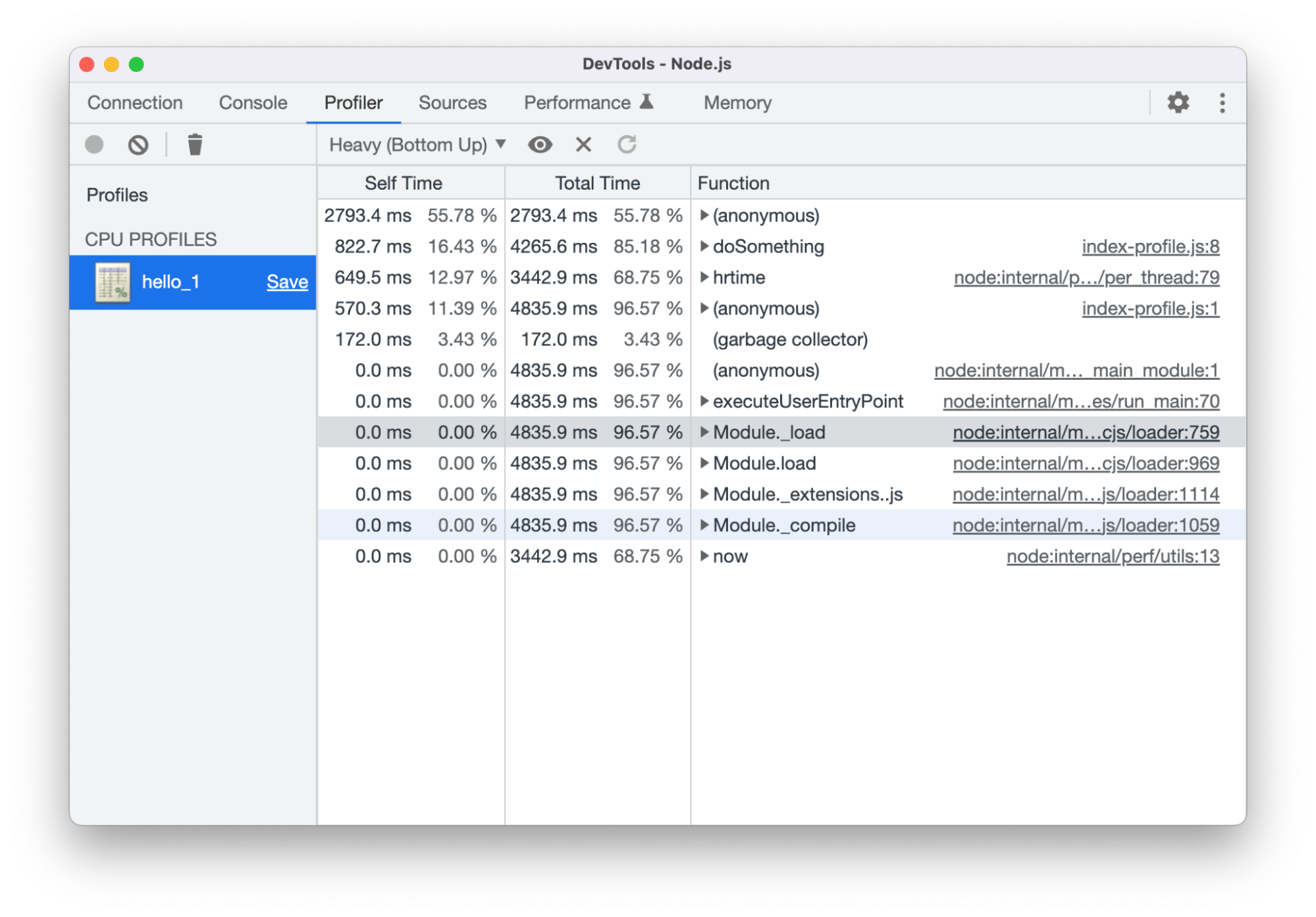Click self time value 2793.4 ms
Viewport: 1316px width, 917px height.
click(x=367, y=215)
